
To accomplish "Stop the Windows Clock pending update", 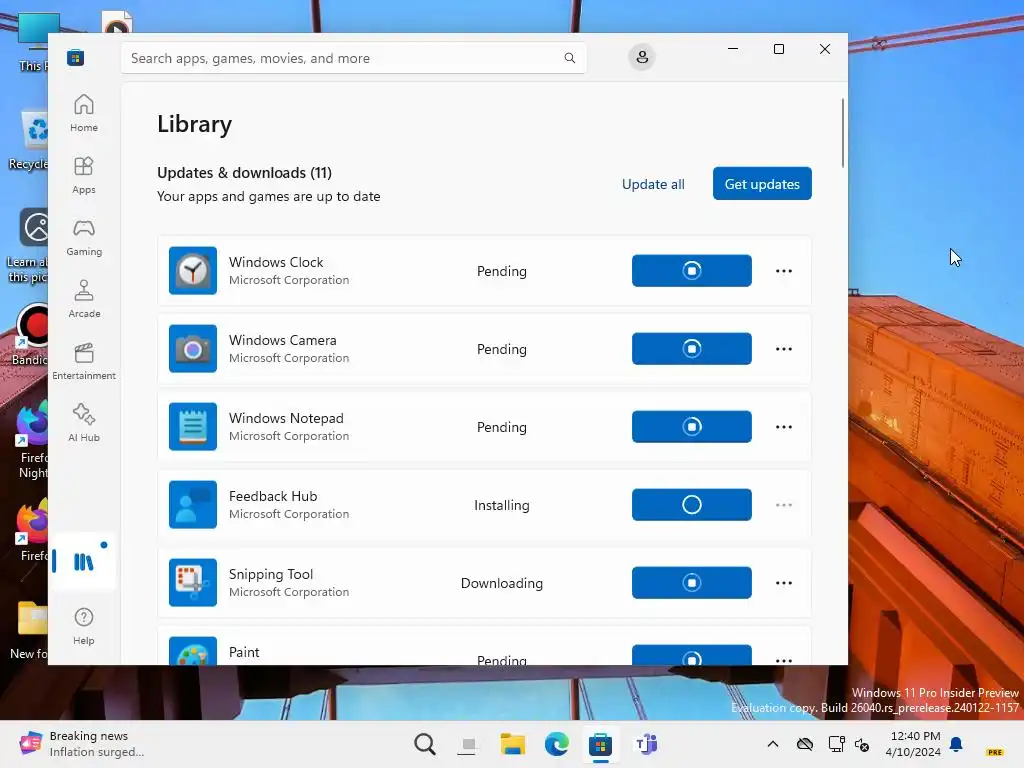I will (x=692, y=270).
